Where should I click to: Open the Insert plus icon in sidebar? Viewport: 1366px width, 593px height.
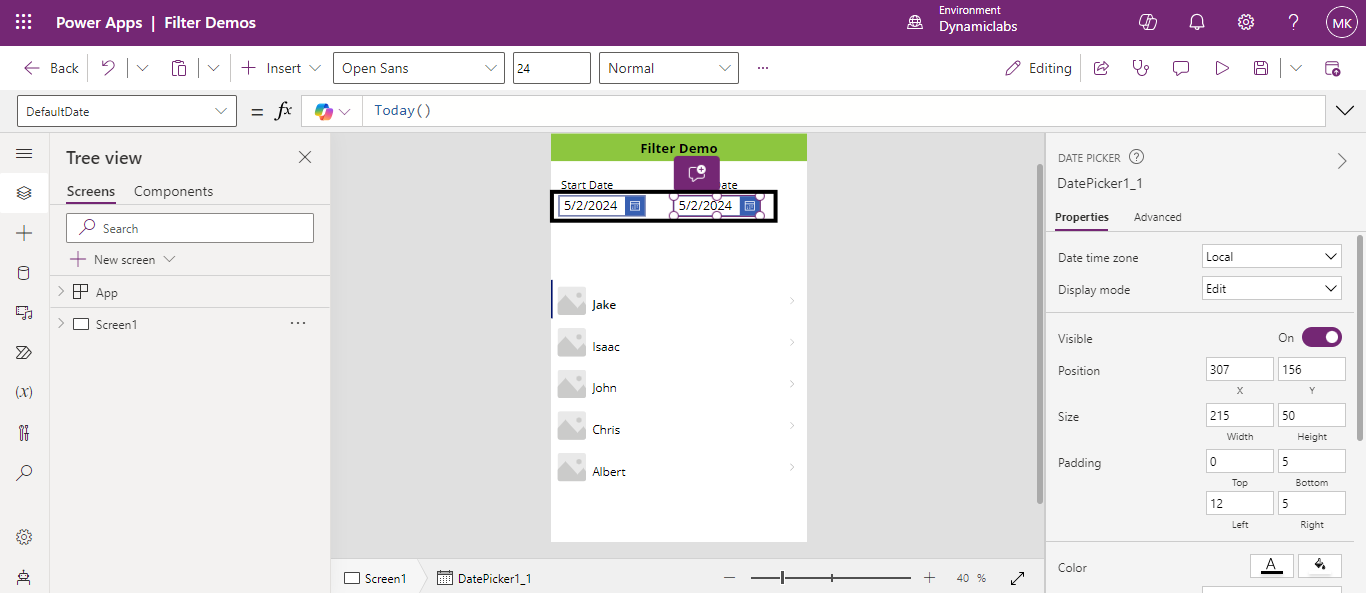(x=24, y=233)
